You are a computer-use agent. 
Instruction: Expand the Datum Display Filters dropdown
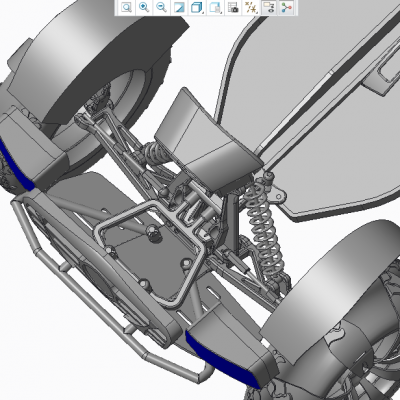(251, 7)
